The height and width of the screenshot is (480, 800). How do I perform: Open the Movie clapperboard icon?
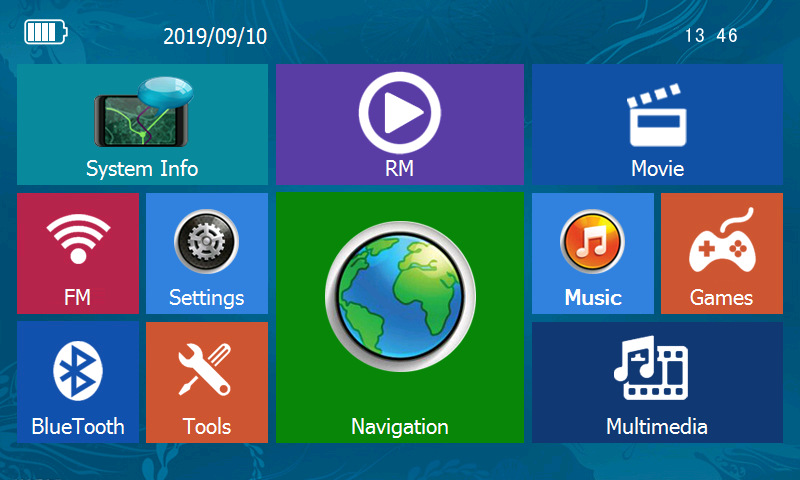[x=657, y=115]
